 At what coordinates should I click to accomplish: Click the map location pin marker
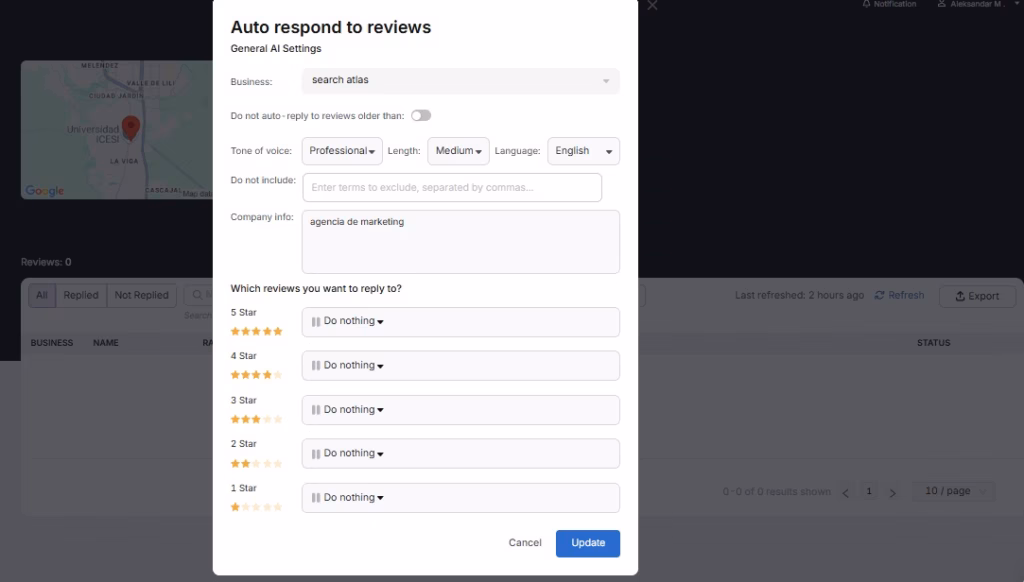(x=130, y=128)
